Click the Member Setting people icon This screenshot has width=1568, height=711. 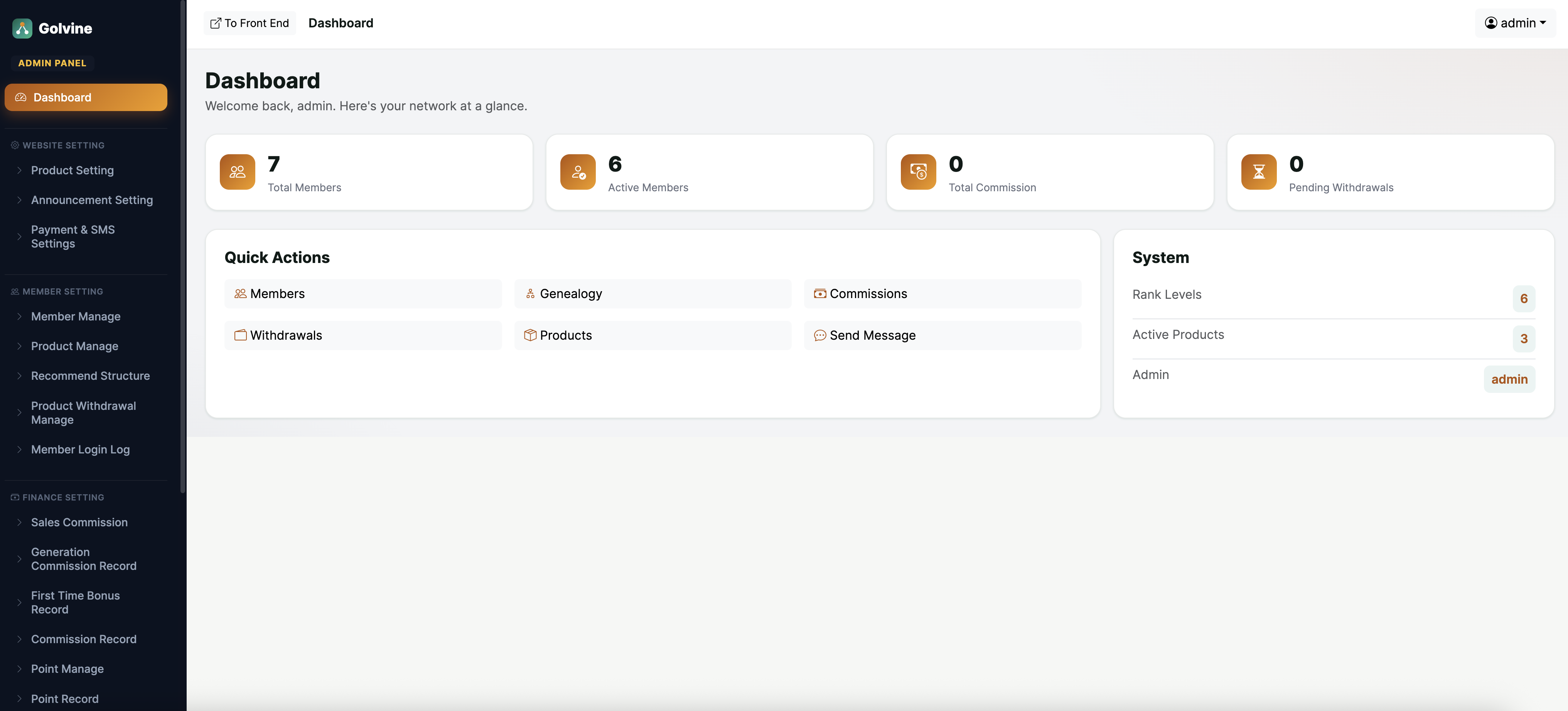15,291
